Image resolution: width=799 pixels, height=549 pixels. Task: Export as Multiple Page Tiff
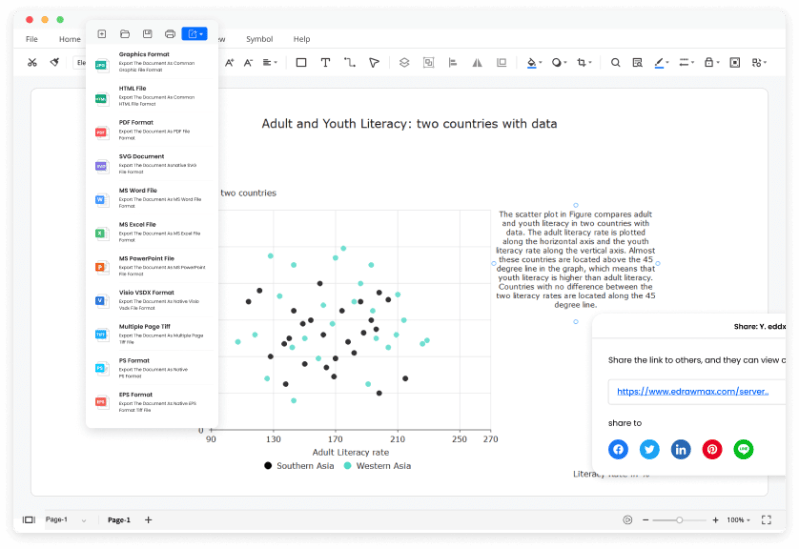click(x=152, y=334)
